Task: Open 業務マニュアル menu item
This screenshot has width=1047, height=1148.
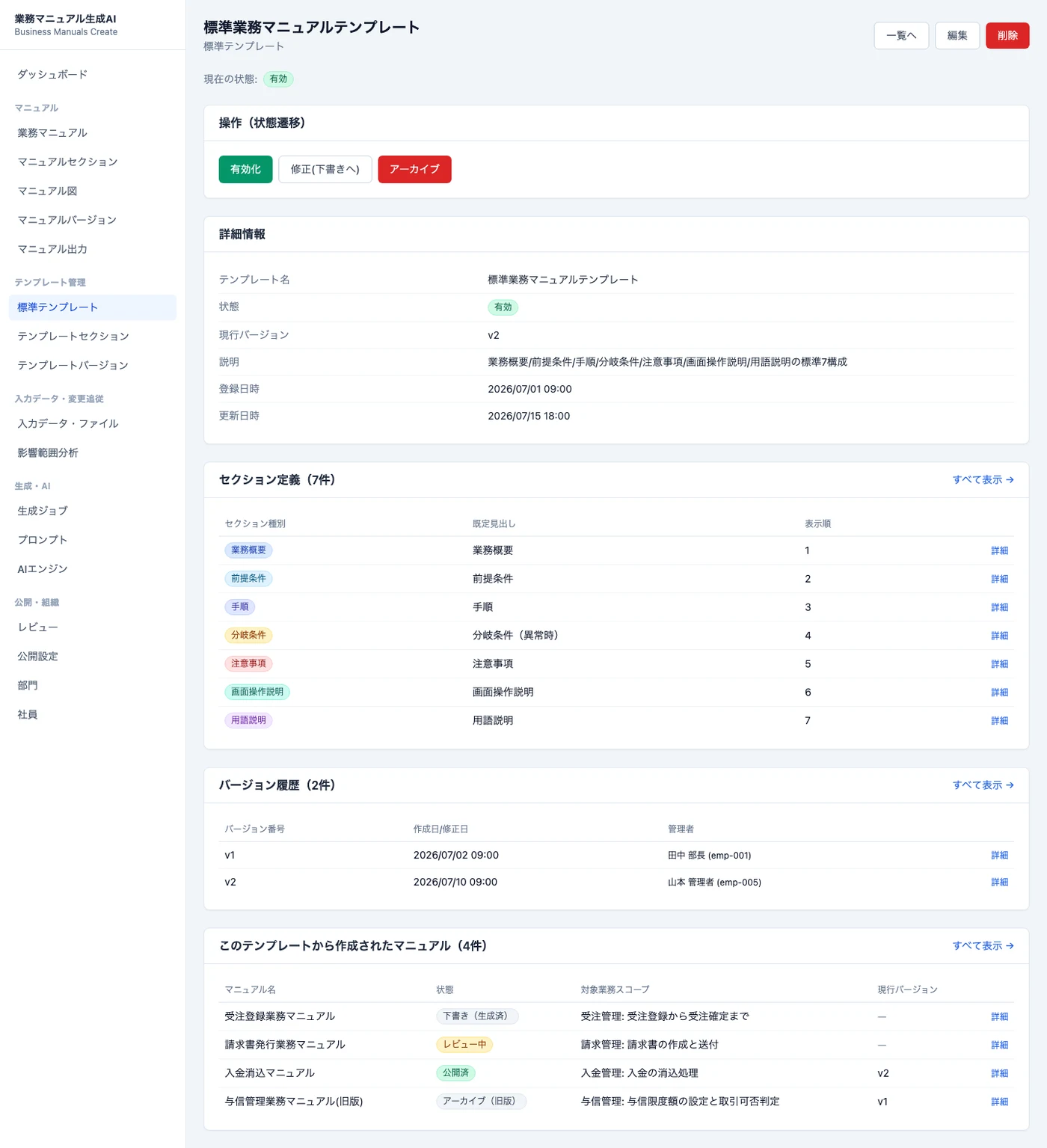Action: tap(93, 133)
